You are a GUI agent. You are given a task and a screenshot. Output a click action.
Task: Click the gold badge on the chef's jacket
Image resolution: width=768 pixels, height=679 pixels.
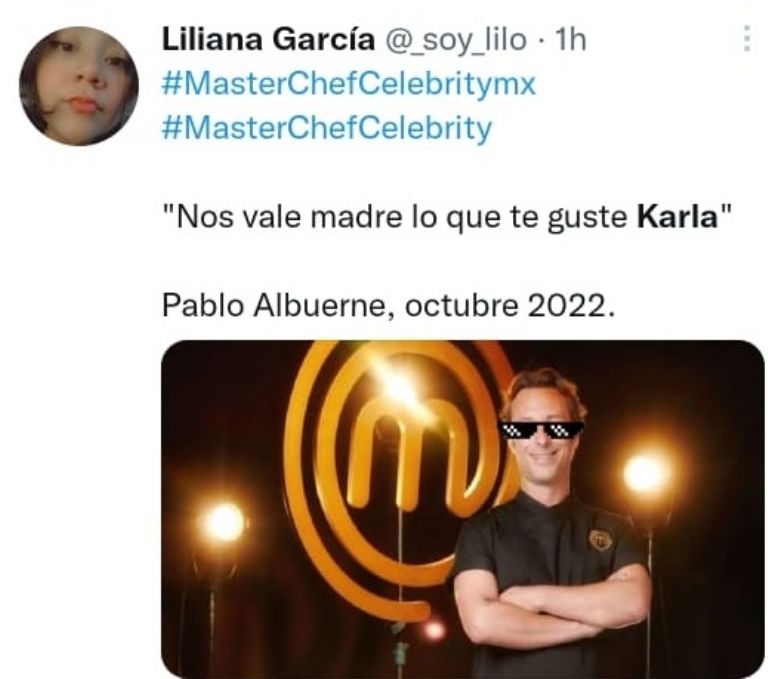(598, 539)
